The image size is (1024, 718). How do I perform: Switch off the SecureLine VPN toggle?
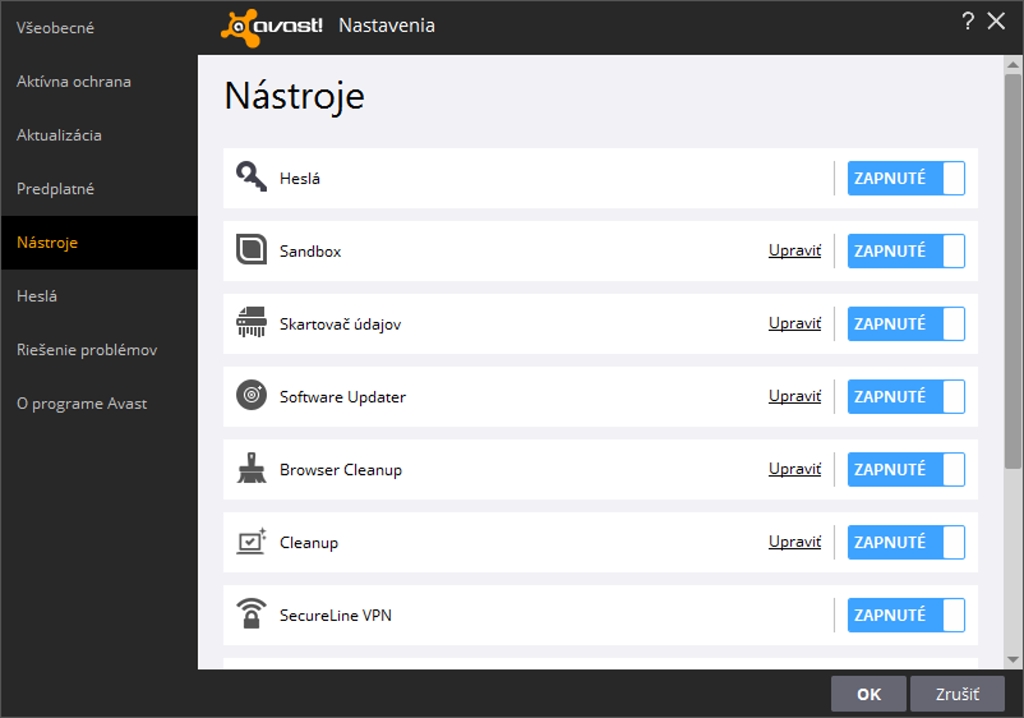[x=906, y=615]
